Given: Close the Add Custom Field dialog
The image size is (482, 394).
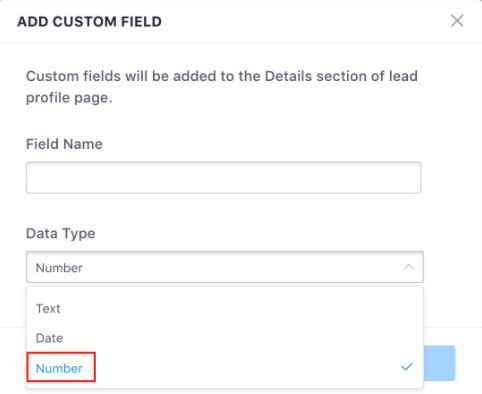Looking at the screenshot, I should click(x=457, y=21).
